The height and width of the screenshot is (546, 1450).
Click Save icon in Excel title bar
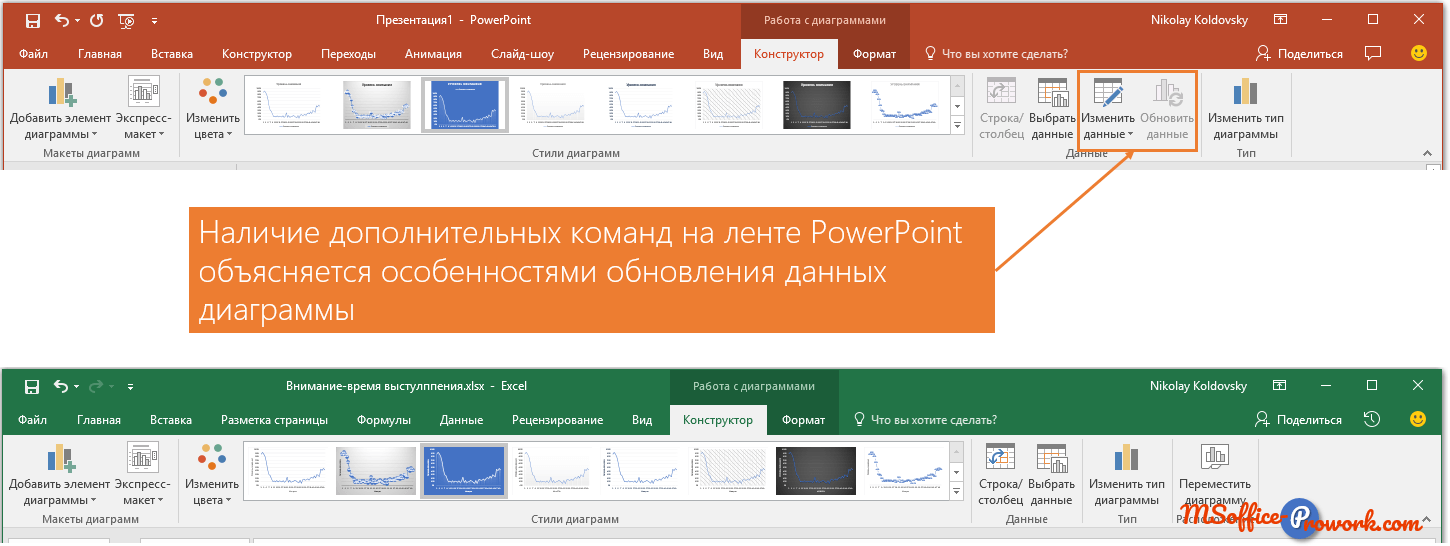32,386
